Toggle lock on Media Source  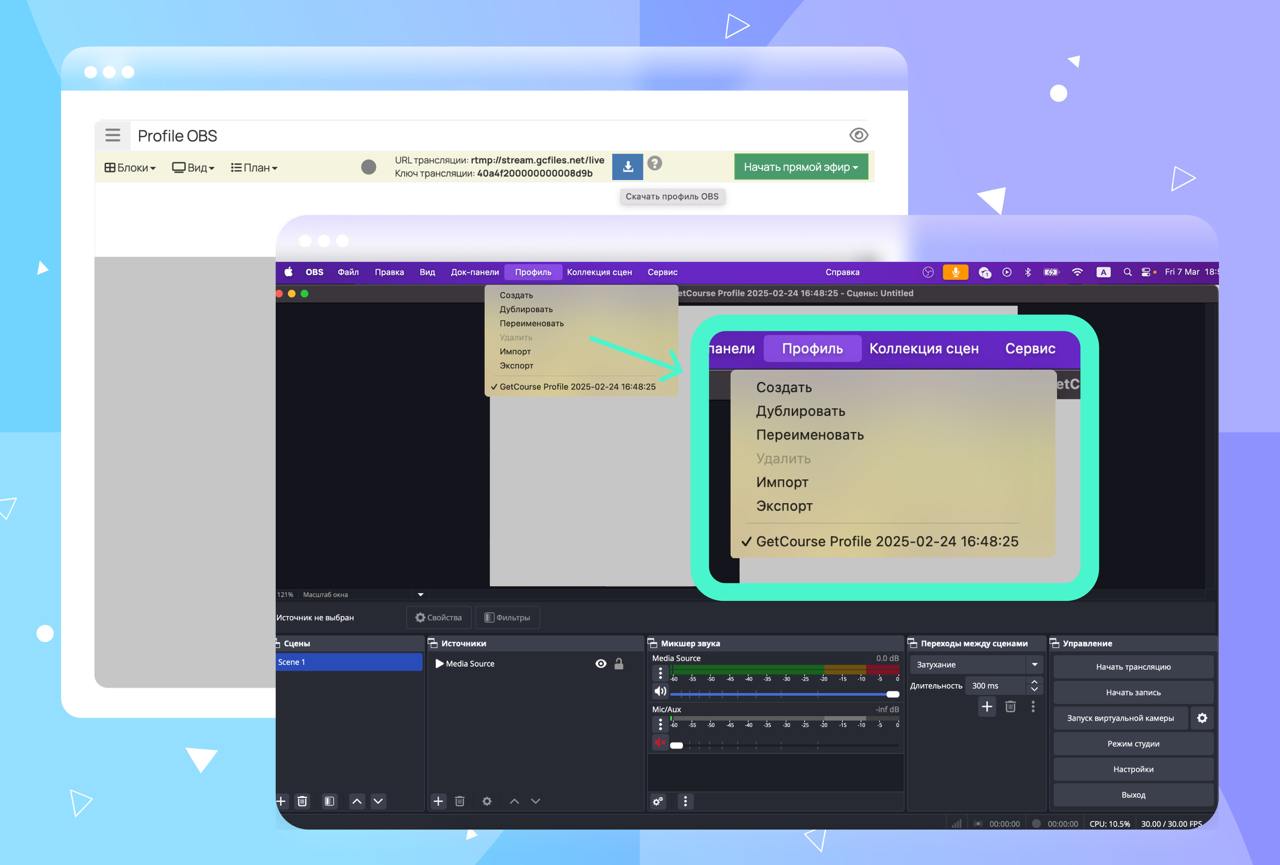[619, 664]
